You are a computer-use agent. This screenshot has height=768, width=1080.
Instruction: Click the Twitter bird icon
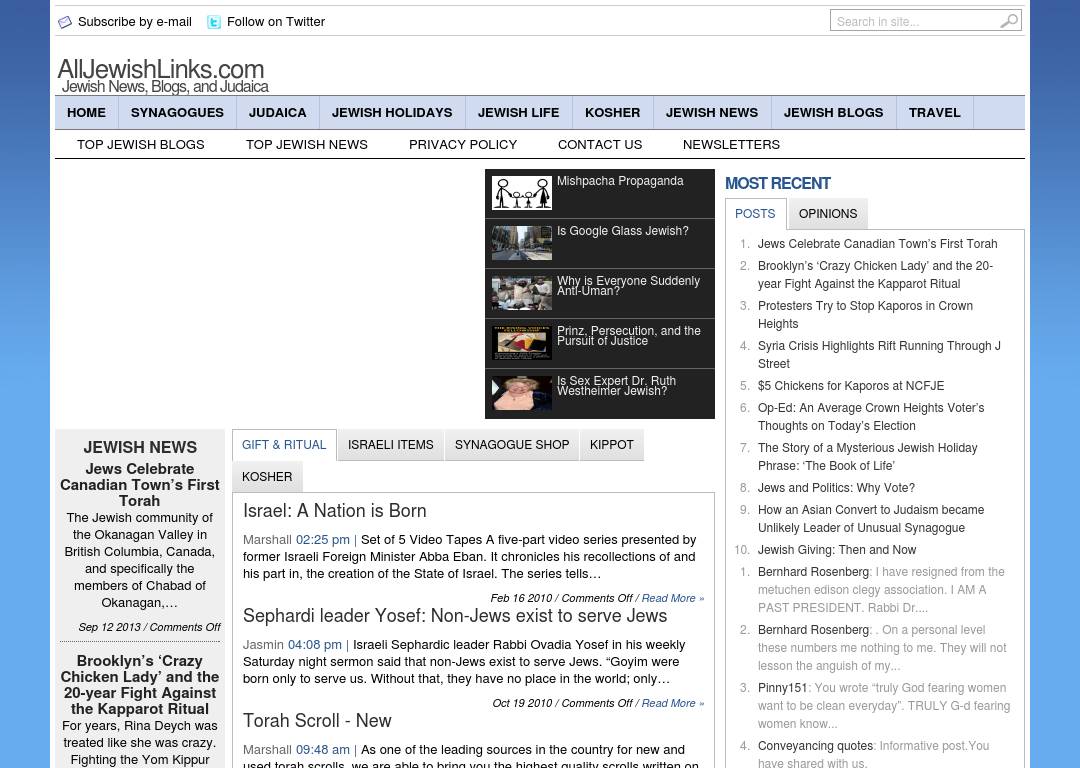click(x=214, y=22)
